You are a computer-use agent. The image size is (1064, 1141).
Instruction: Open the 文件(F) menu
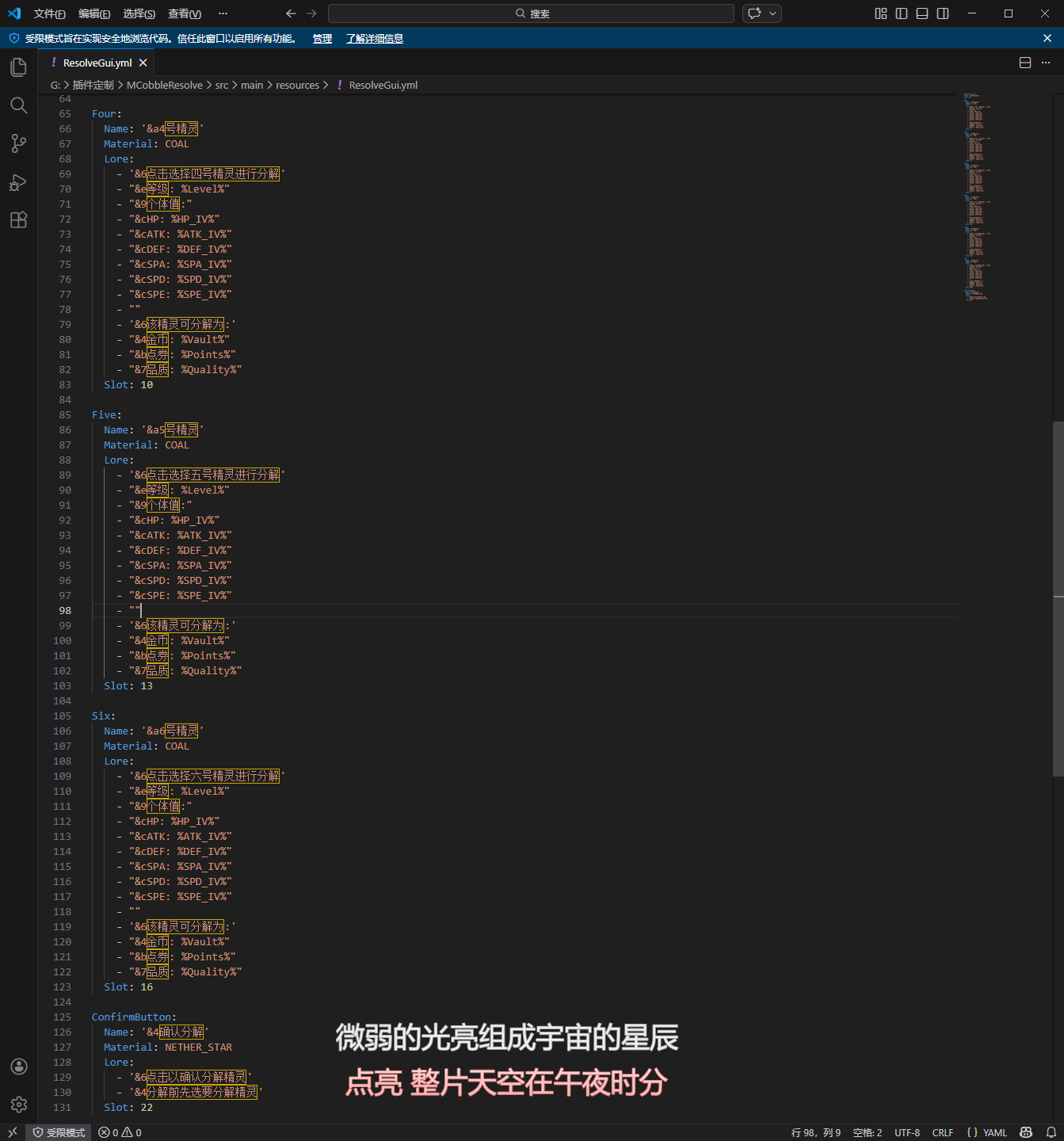[49, 13]
